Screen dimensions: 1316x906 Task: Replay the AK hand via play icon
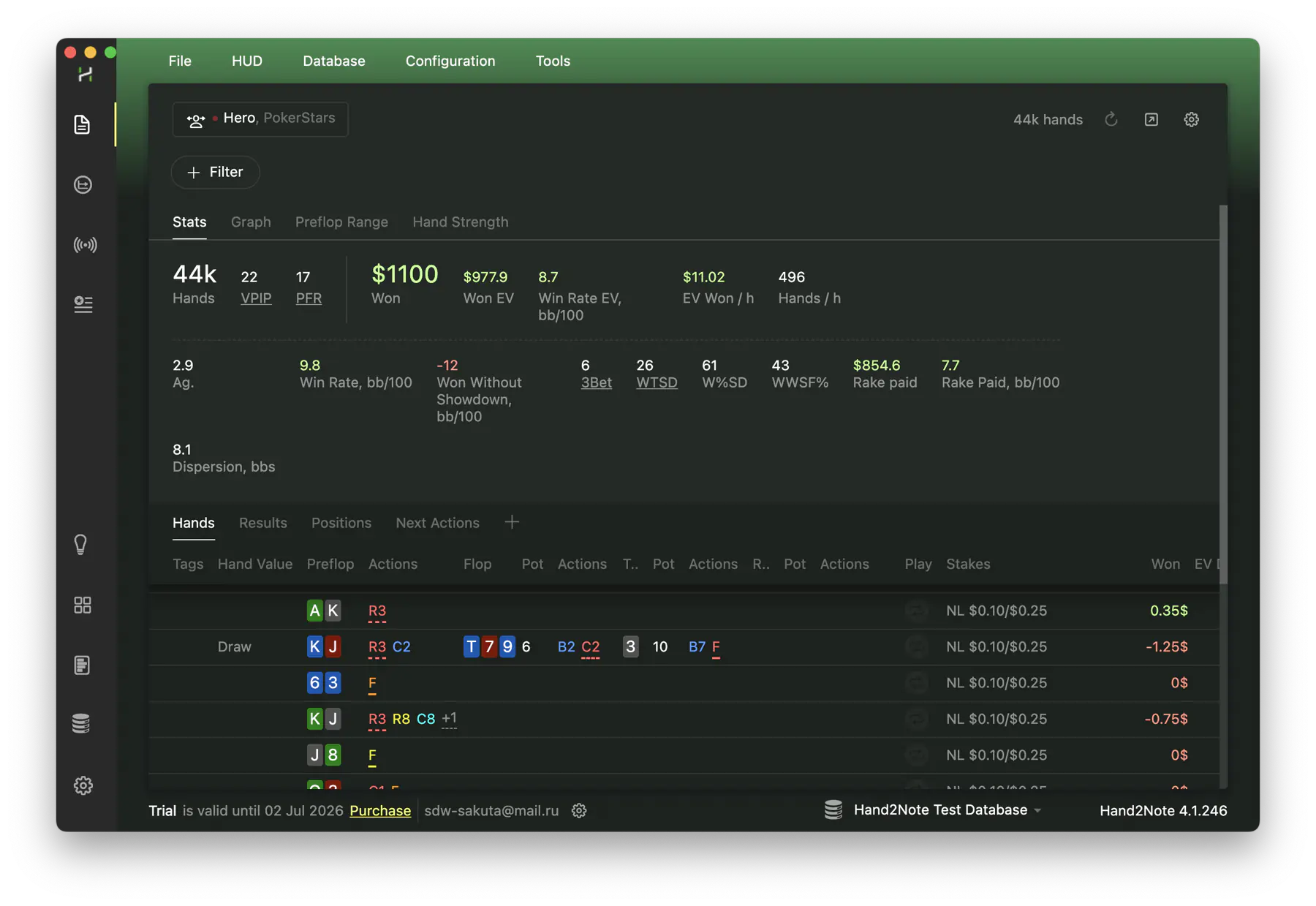[x=917, y=611]
